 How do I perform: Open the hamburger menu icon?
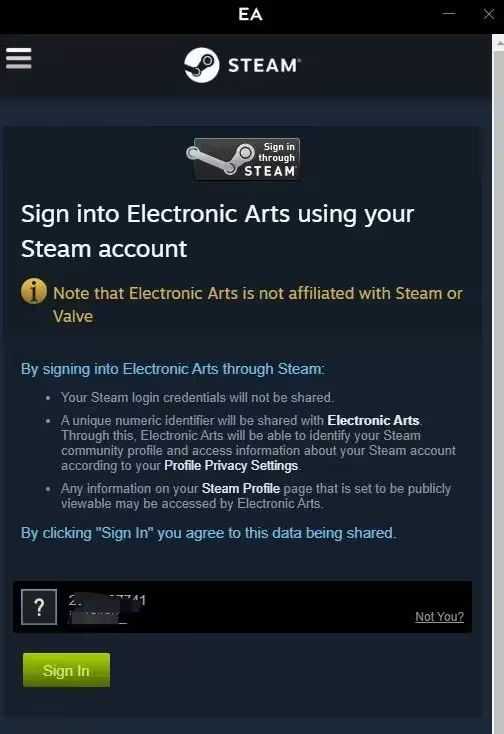pyautogui.click(x=19, y=58)
